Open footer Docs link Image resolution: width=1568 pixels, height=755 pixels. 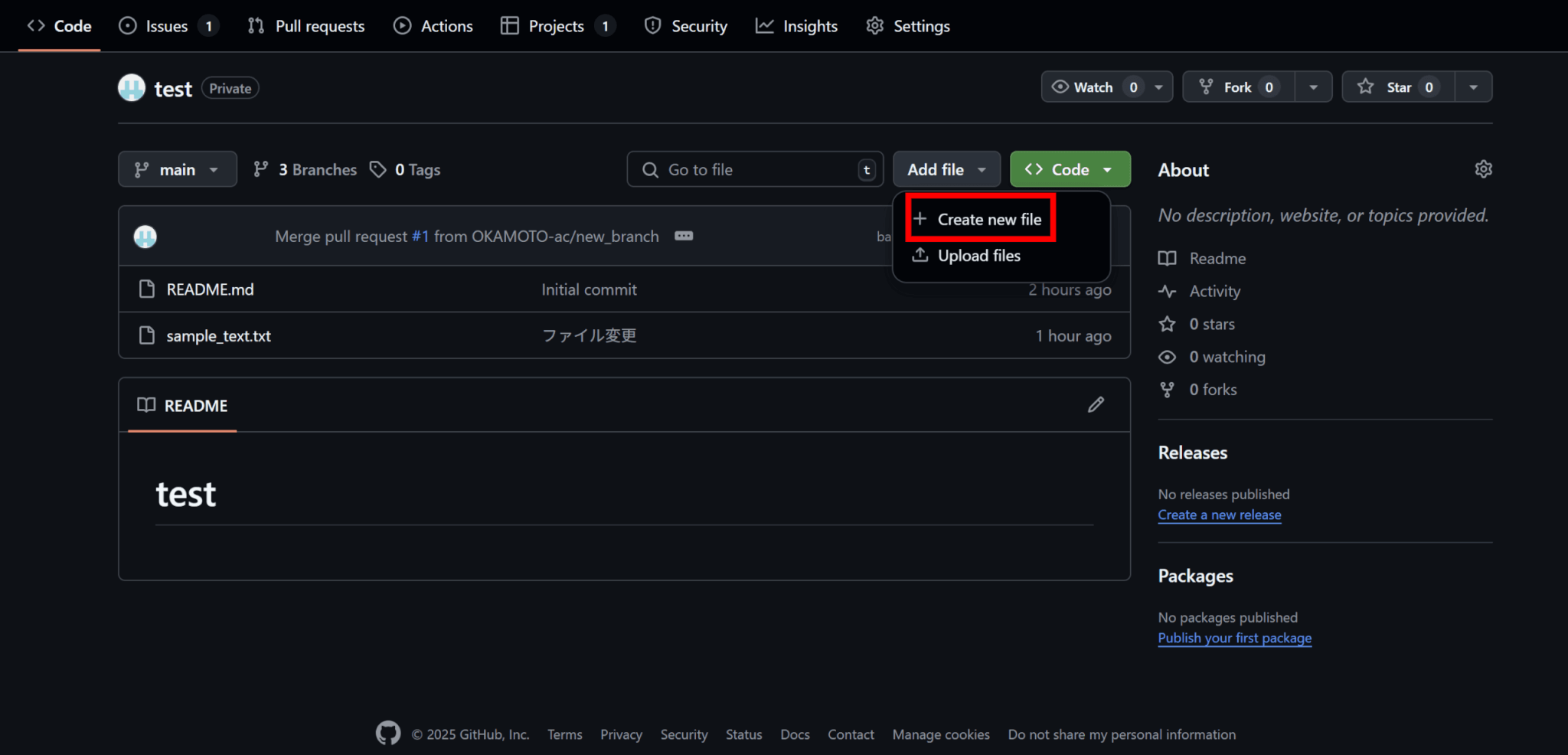pyautogui.click(x=795, y=734)
